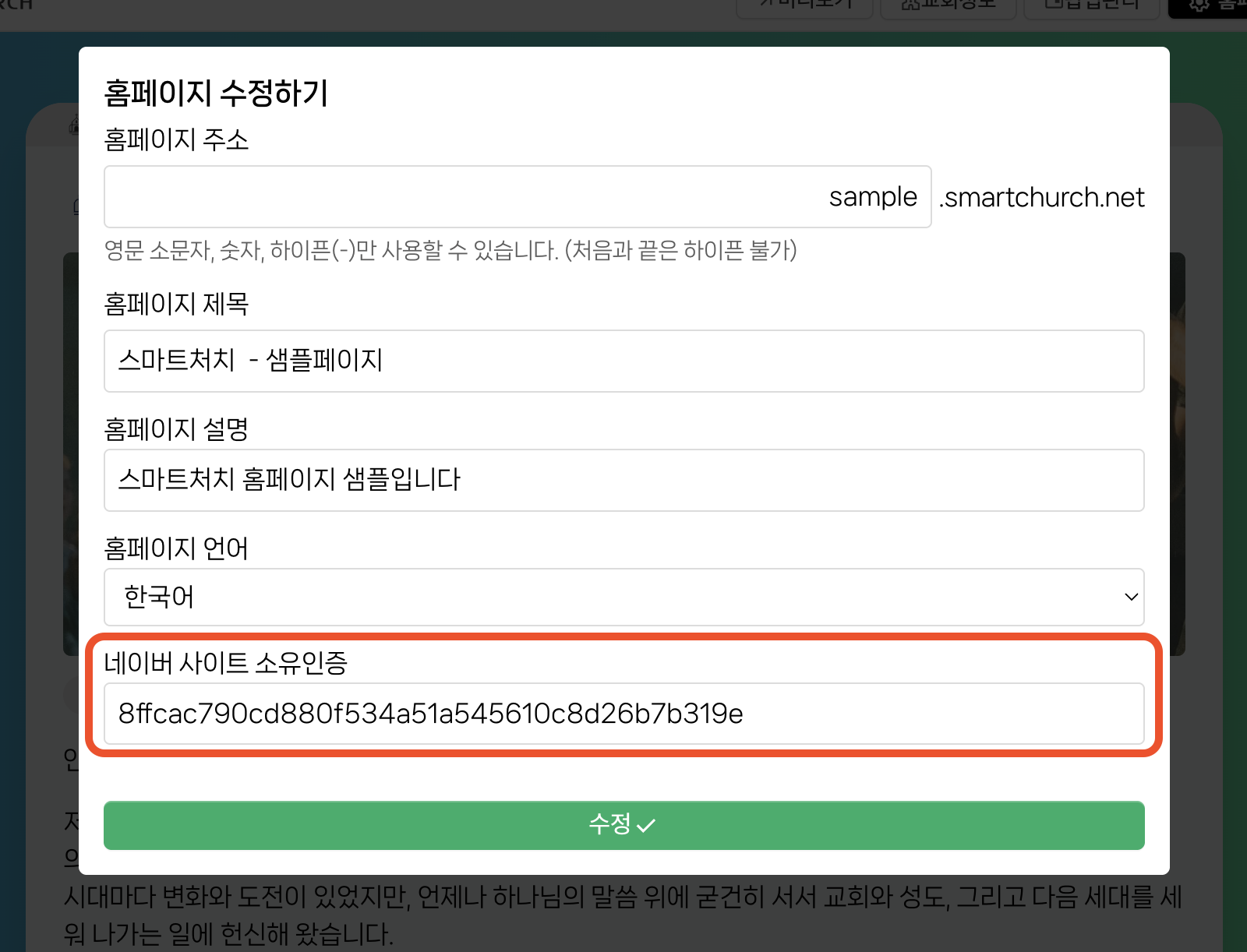Click the 홈페이지 제목 label
The image size is (1247, 952).
176,304
